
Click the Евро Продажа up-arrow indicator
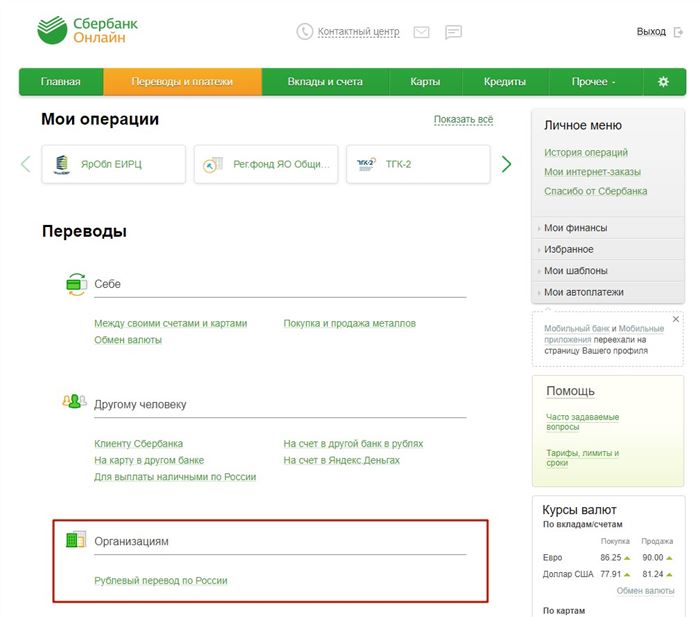coord(669,558)
